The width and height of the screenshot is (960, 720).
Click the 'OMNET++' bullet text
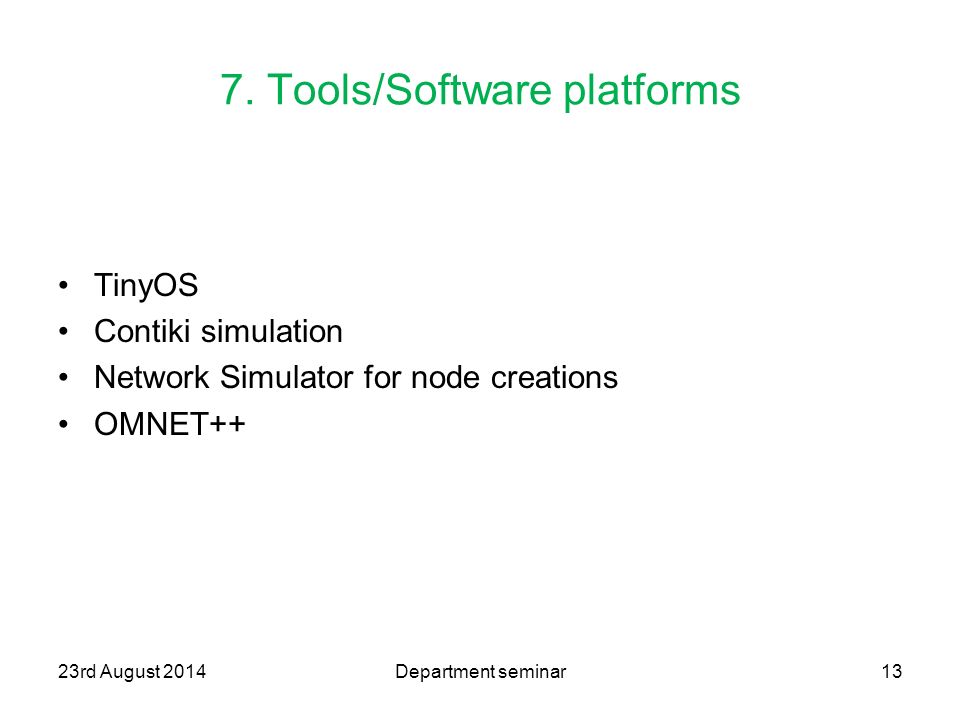tap(170, 424)
